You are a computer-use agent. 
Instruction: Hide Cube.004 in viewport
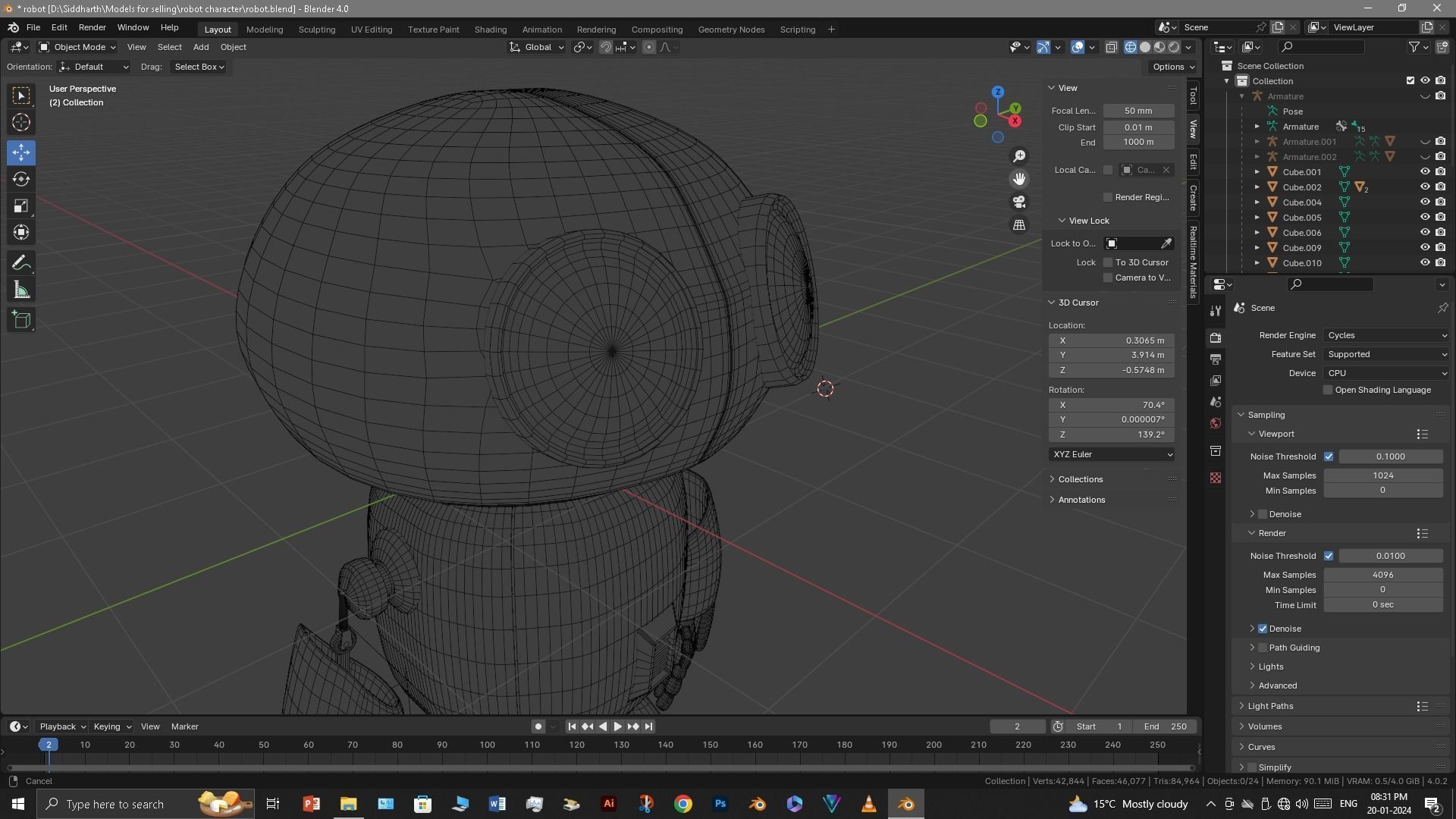pos(1425,202)
